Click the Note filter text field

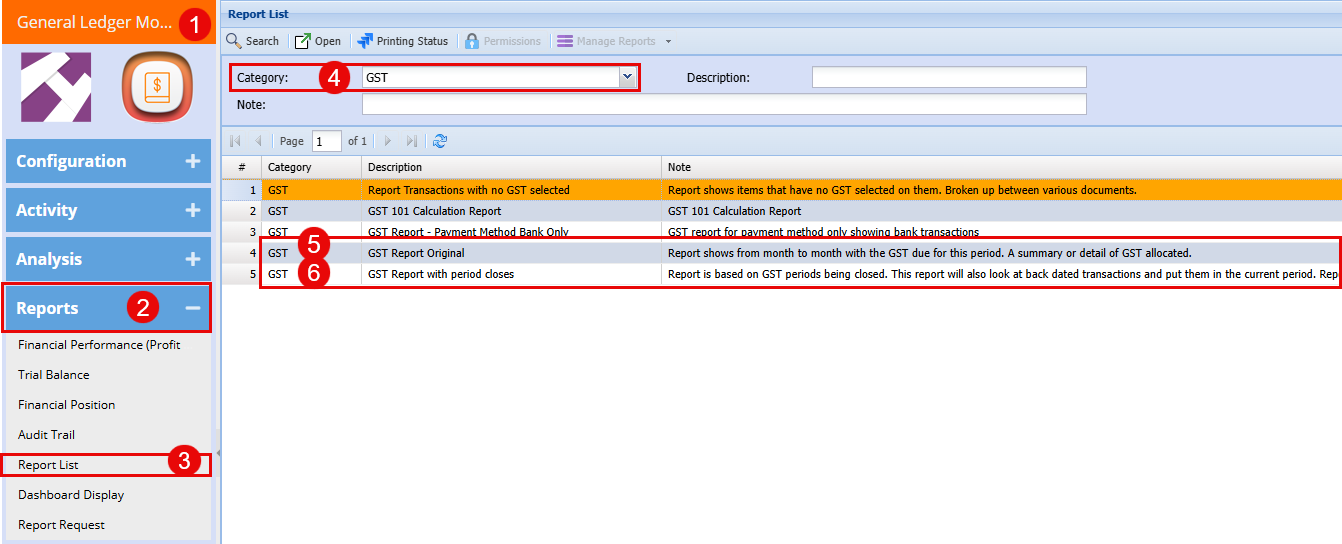pyautogui.click(x=723, y=104)
